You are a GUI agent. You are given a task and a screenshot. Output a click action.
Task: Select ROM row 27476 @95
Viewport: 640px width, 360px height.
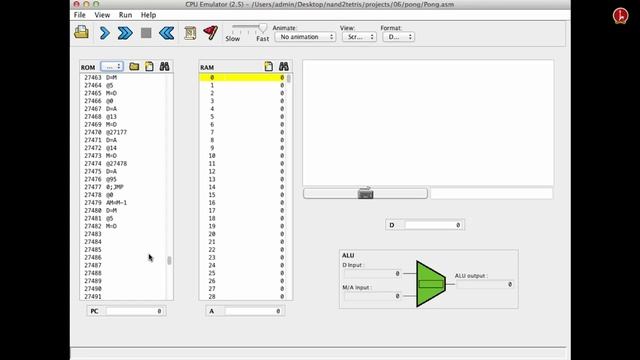(x=123, y=179)
